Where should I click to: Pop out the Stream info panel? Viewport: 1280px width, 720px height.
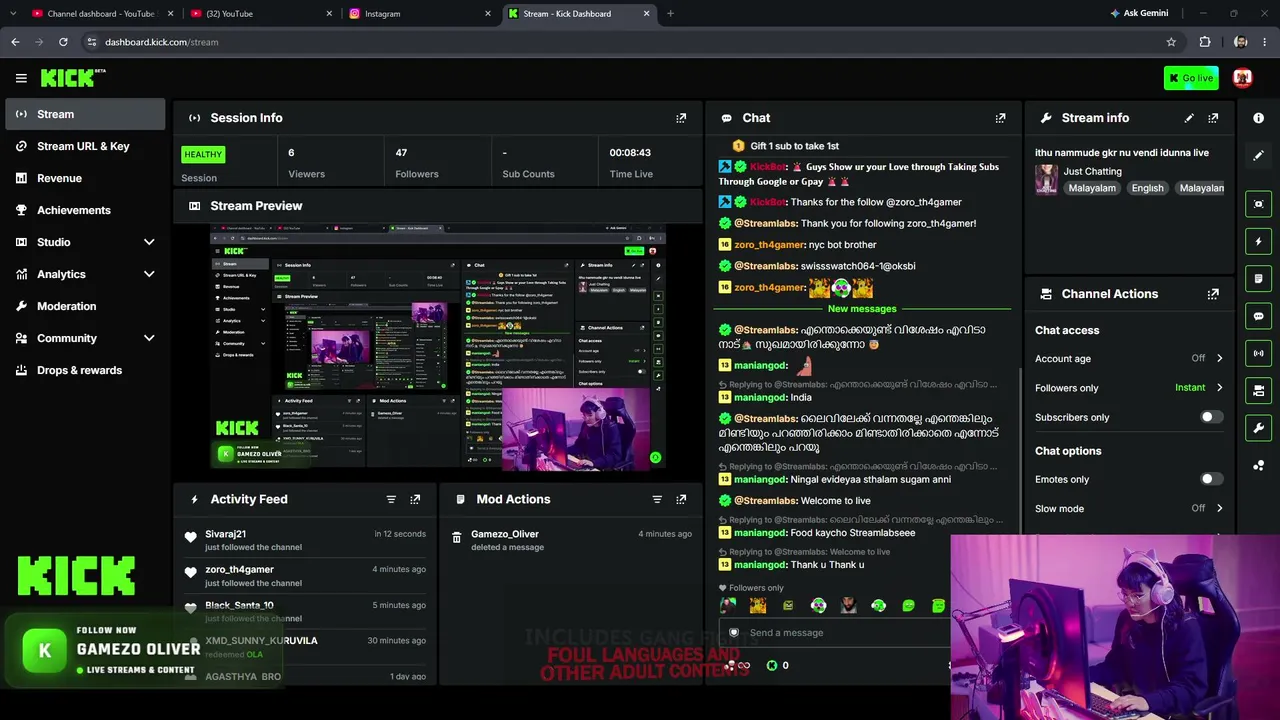click(1213, 118)
